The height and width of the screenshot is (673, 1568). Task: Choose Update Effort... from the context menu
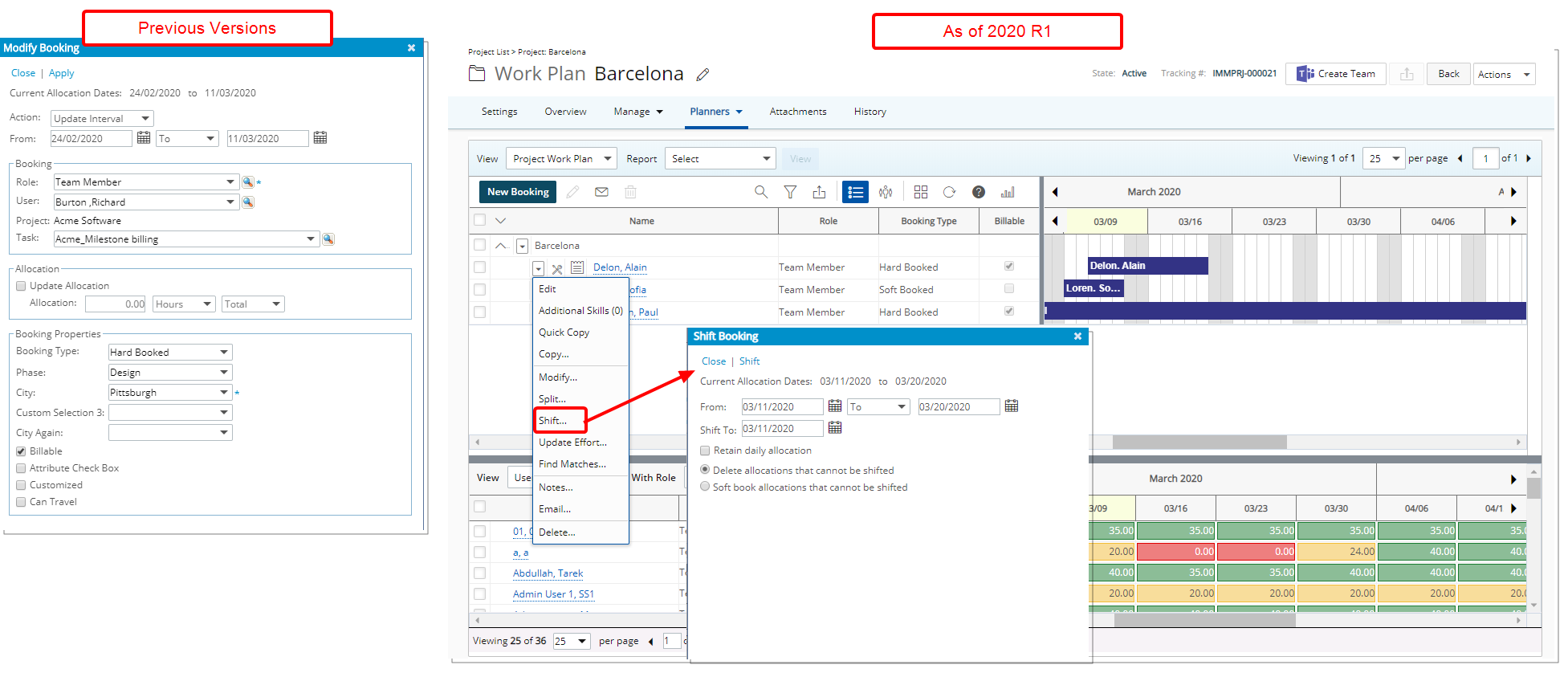pos(572,443)
